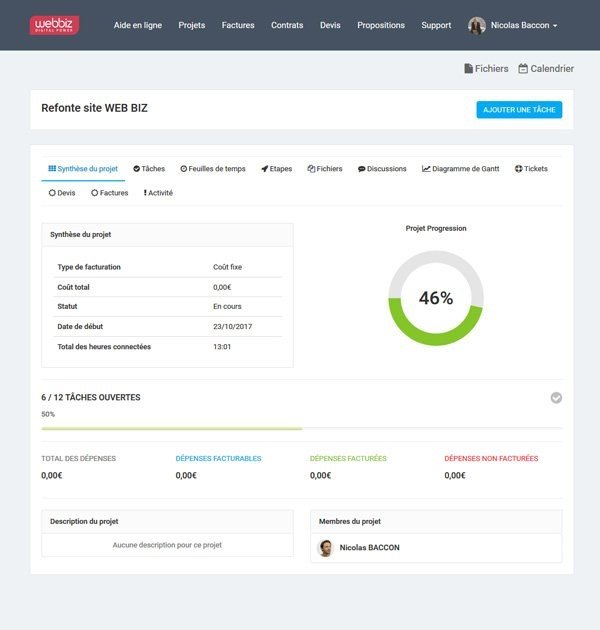600x630 pixels.
Task: Select the Devis project tab with circle icon
Action: [x=62, y=193]
